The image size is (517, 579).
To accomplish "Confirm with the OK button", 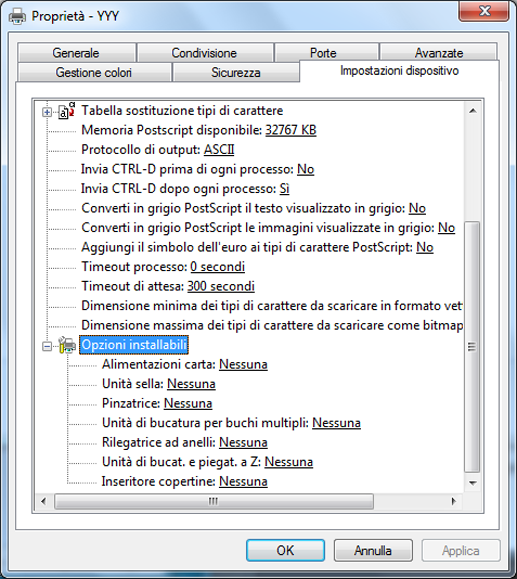I will 285,550.
